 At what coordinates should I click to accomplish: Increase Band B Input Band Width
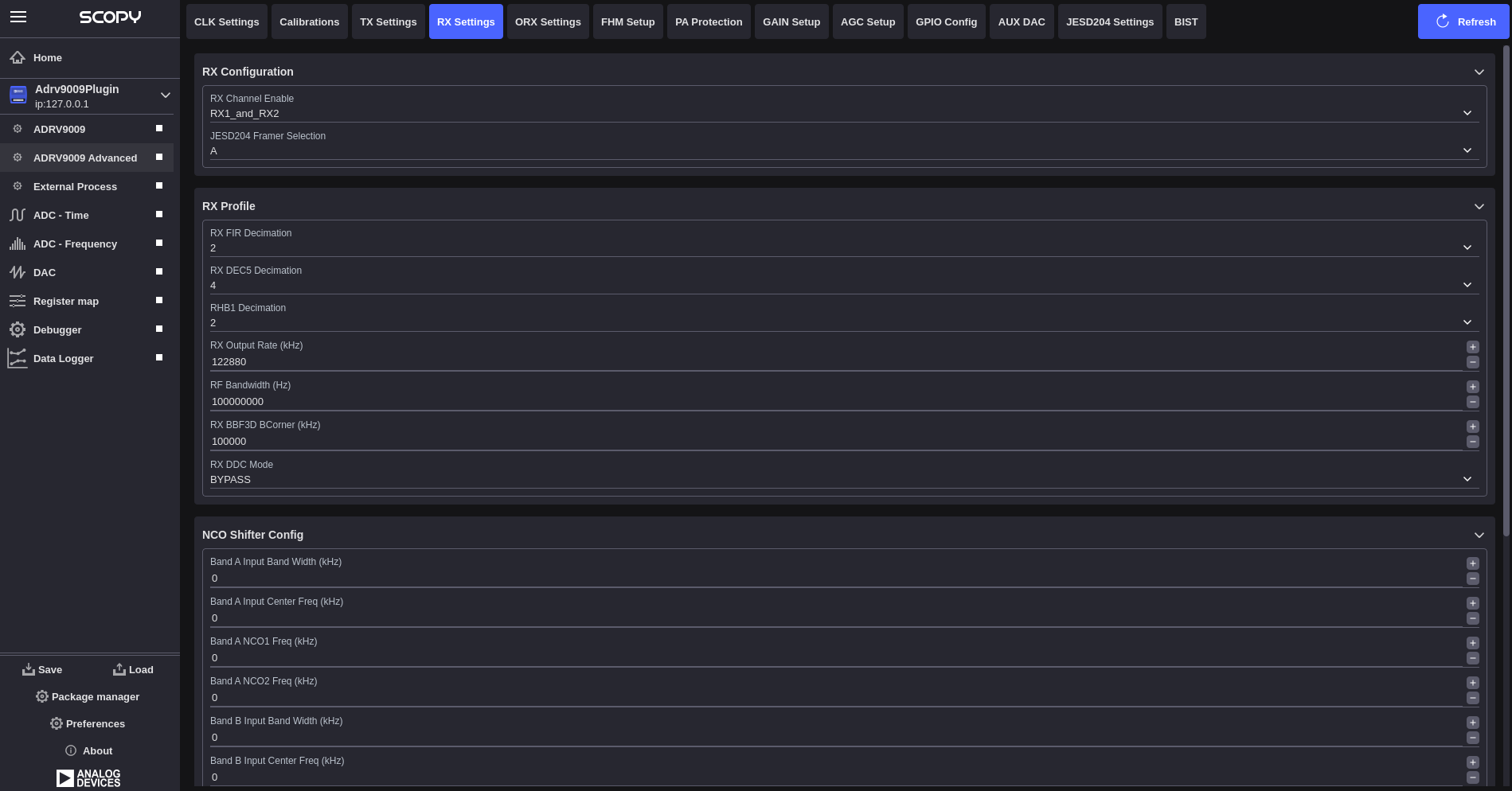pyautogui.click(x=1473, y=723)
